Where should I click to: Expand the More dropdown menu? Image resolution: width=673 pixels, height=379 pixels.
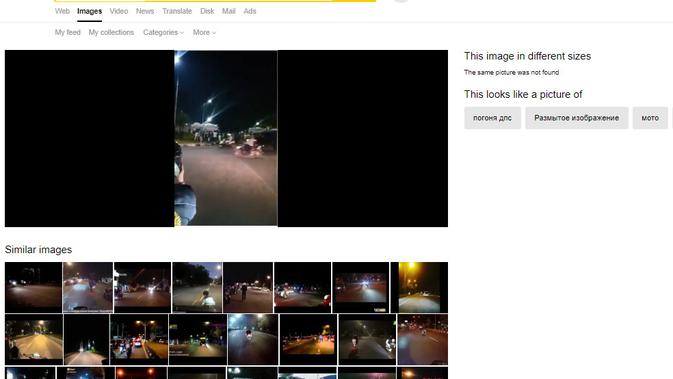point(204,32)
